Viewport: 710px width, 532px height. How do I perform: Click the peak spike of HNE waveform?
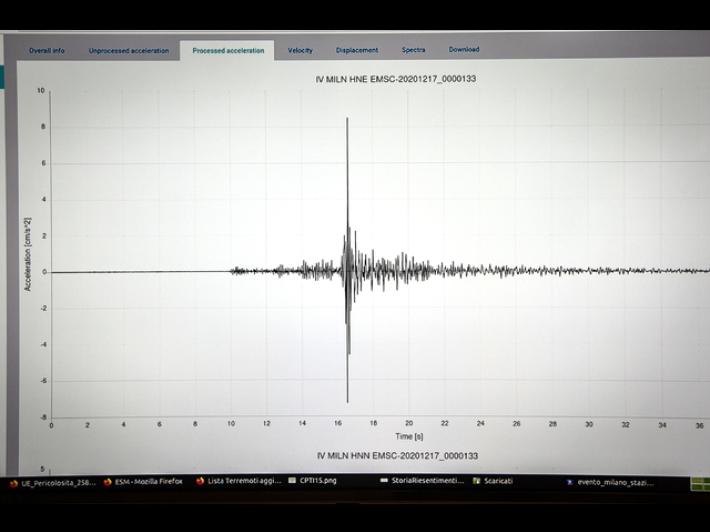(347, 119)
